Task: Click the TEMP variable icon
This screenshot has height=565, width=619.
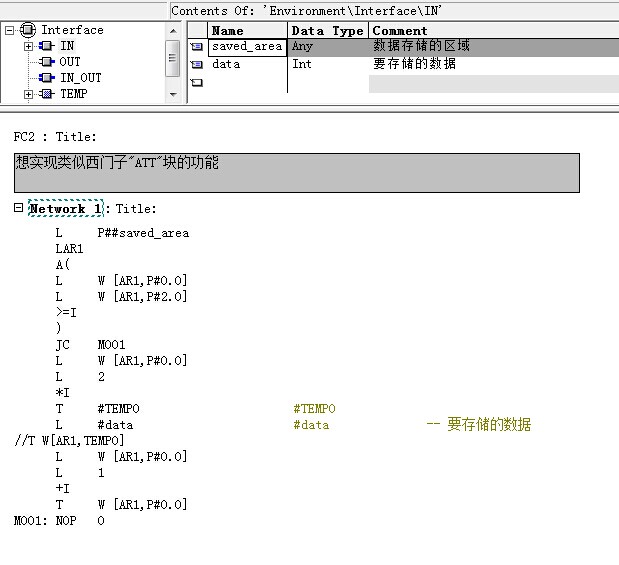Action: click(x=46, y=94)
